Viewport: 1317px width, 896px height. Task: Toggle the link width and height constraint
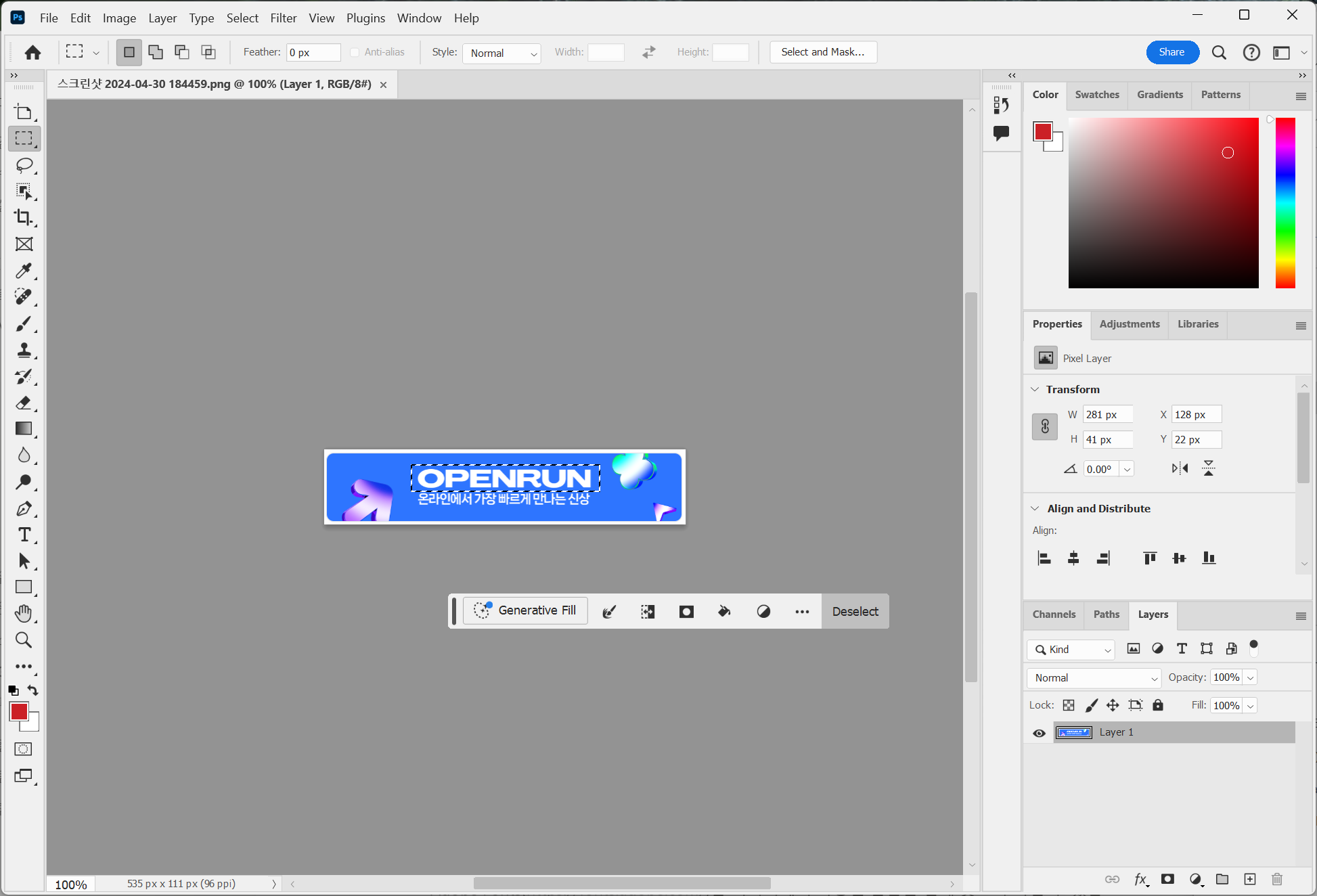1044,426
